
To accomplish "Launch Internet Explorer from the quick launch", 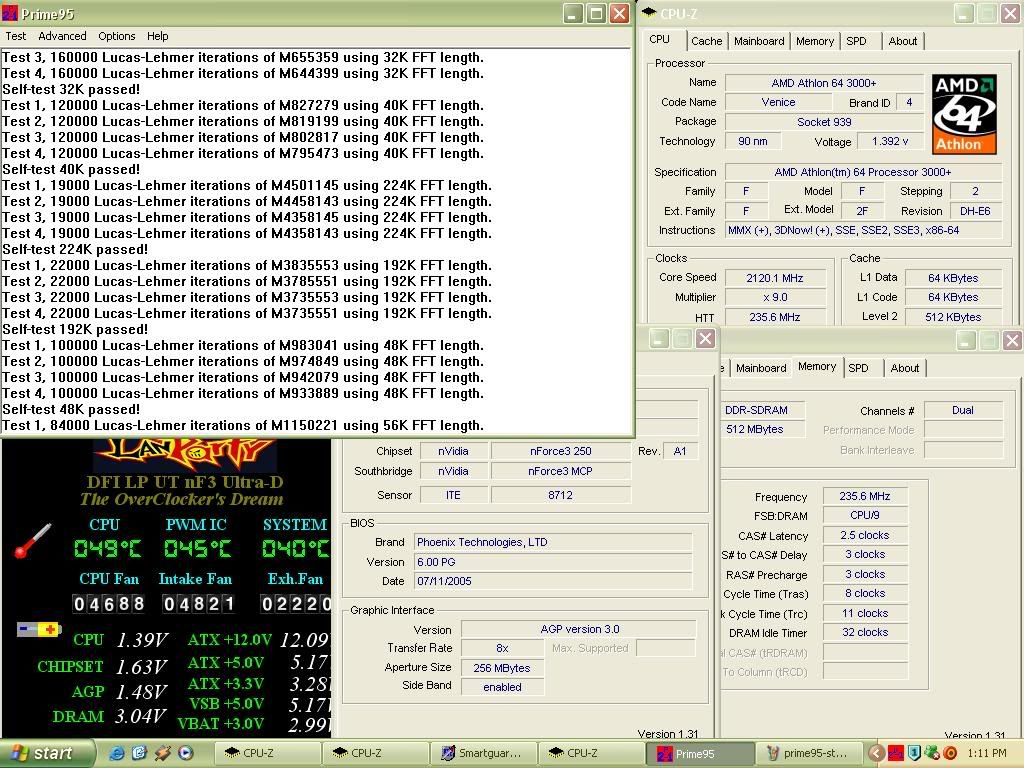I will 117,753.
